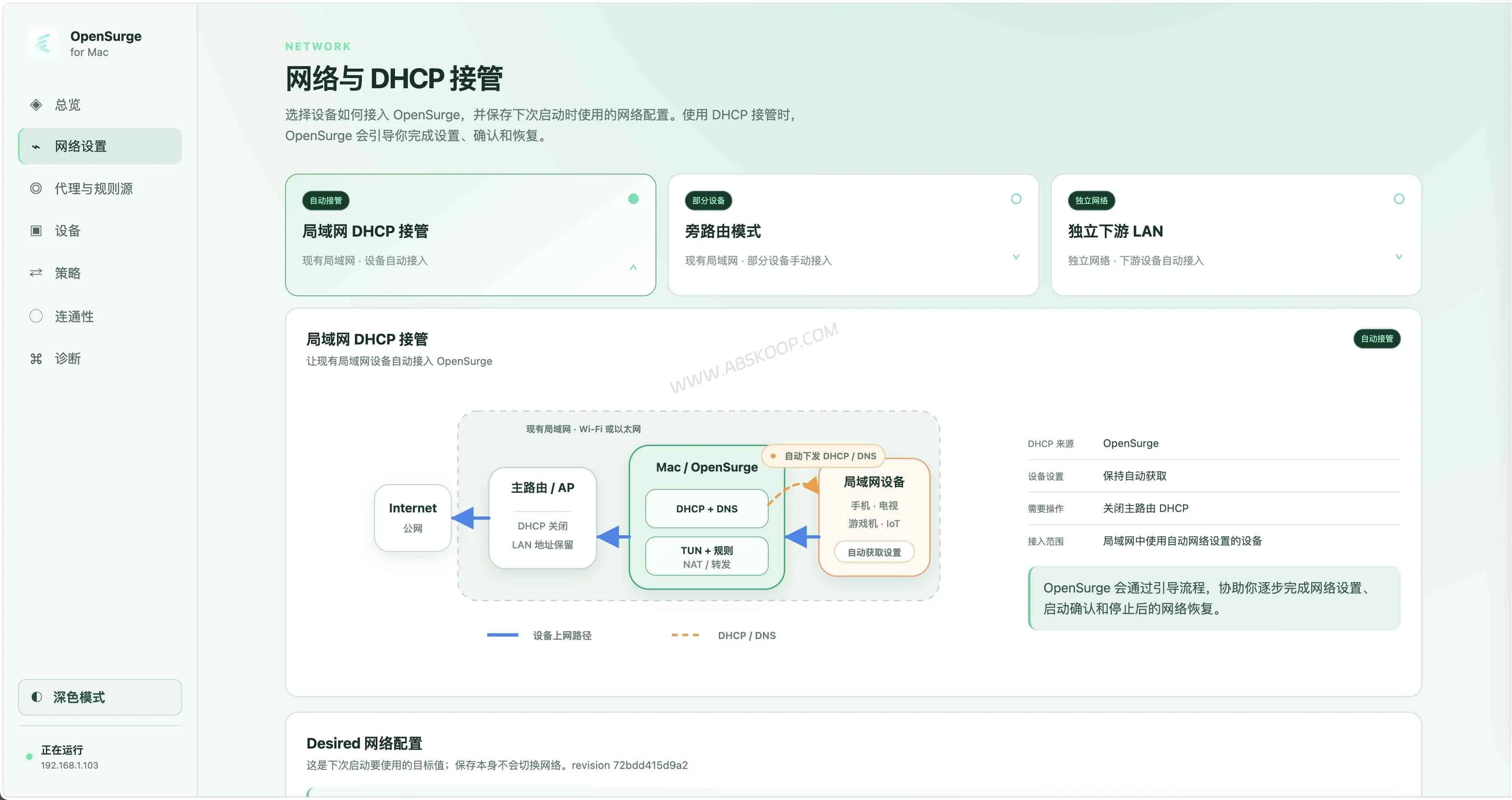The width and height of the screenshot is (1512, 800).
Task: Click the 主路由 / AP diagram node
Action: click(542, 518)
